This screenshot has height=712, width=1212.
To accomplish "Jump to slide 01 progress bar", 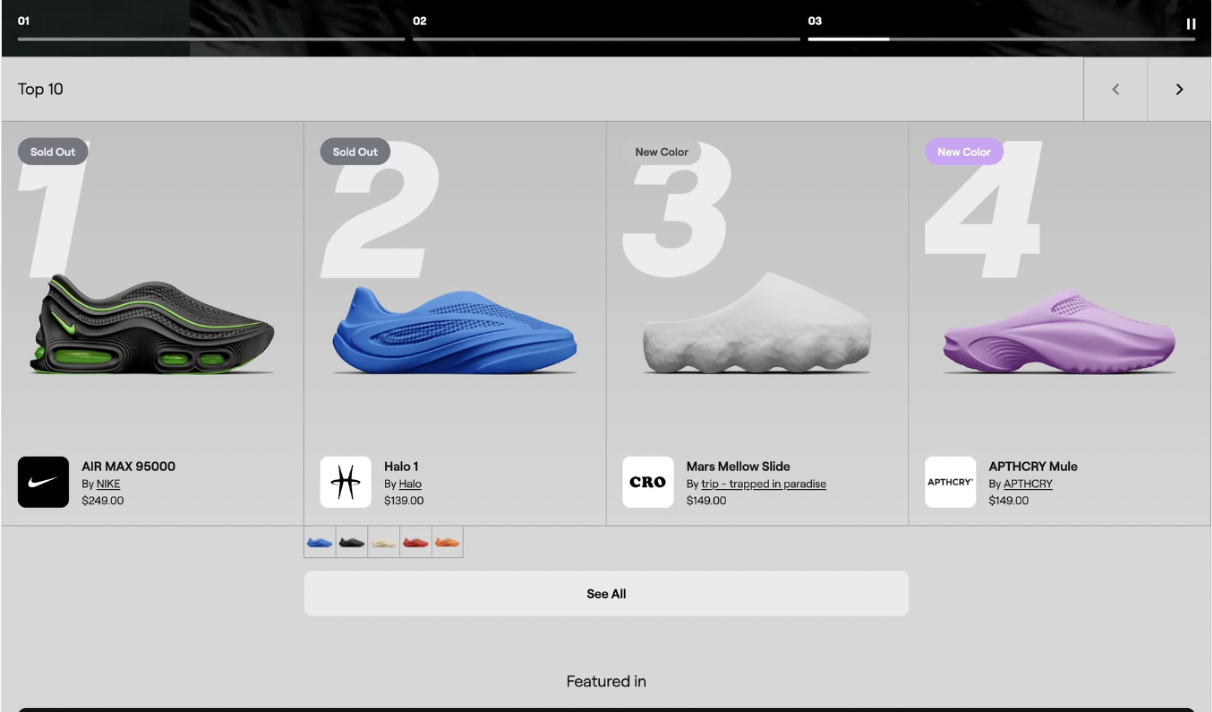I will (x=210, y=38).
